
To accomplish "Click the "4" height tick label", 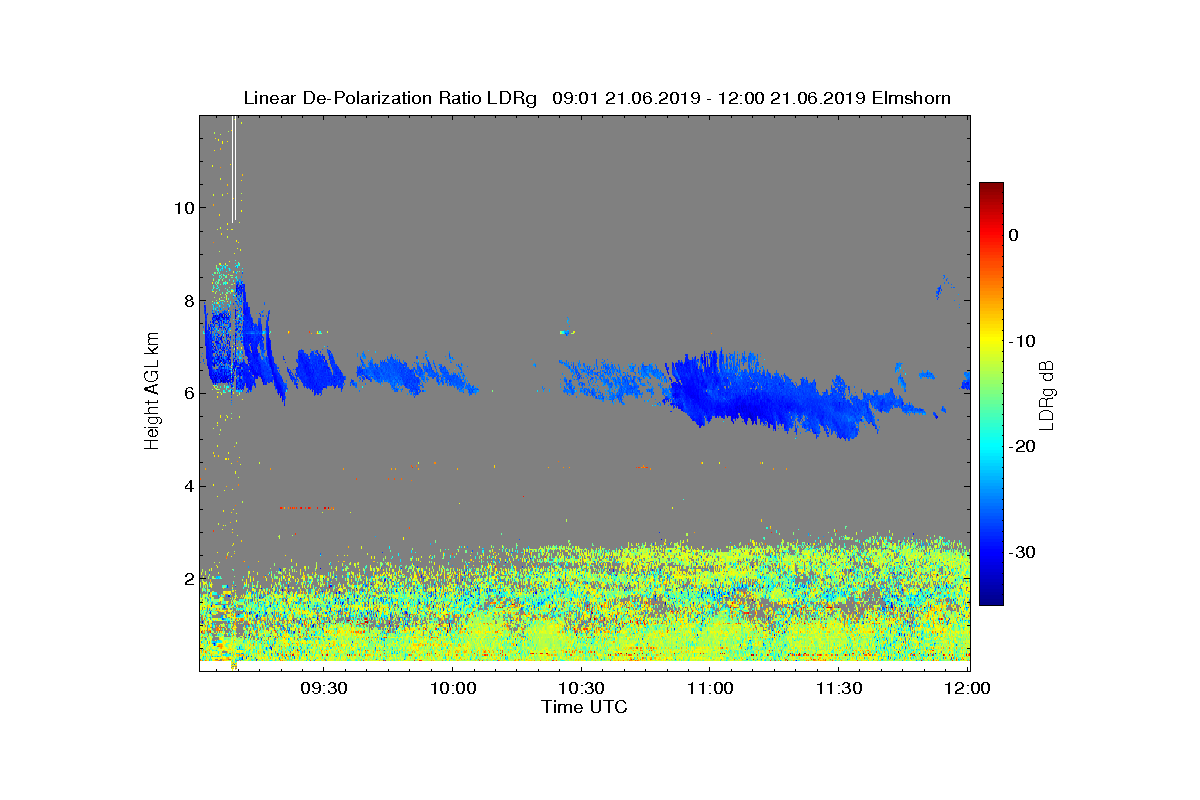I will tap(188, 486).
